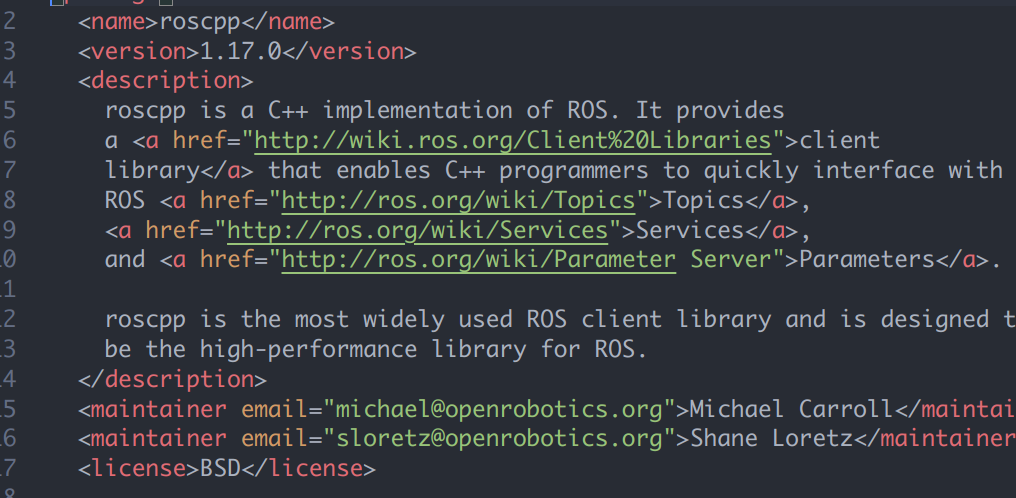Open the ros.org/wiki/Services URL
This screenshot has height=498, width=1016.
418,231
